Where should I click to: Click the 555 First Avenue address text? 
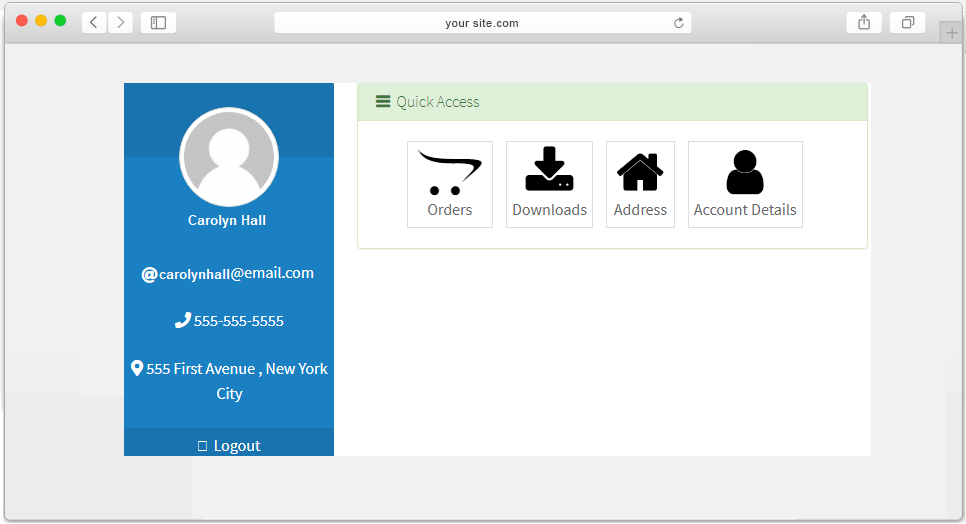[x=237, y=381]
